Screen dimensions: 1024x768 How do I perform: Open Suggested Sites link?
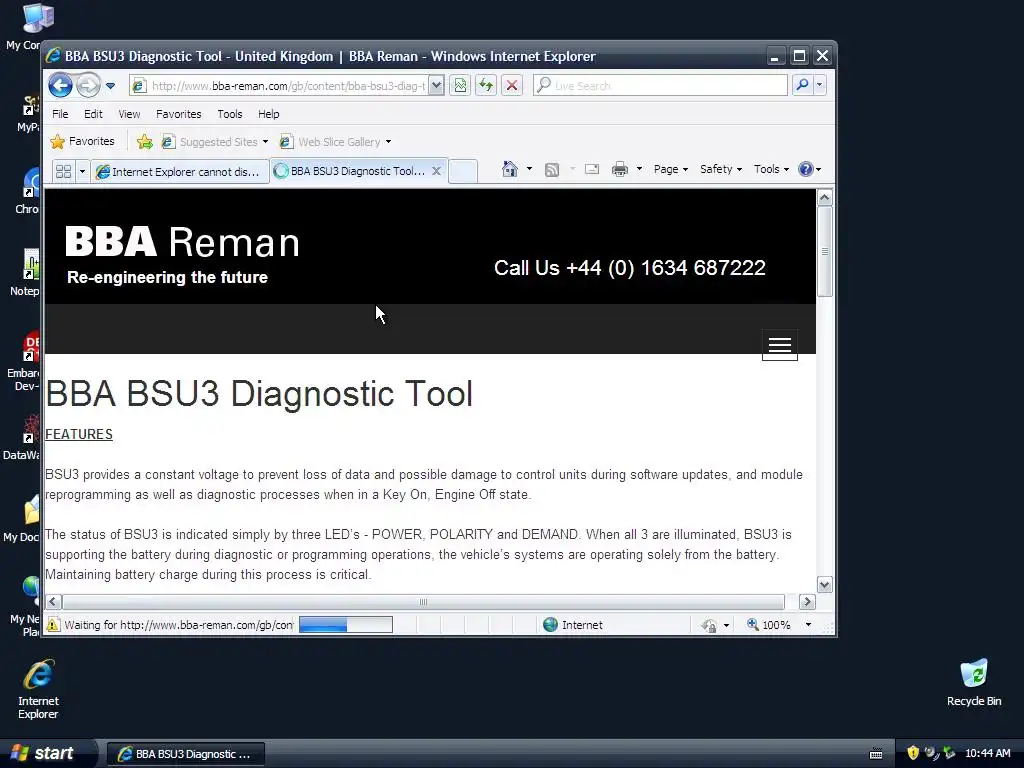click(x=214, y=142)
